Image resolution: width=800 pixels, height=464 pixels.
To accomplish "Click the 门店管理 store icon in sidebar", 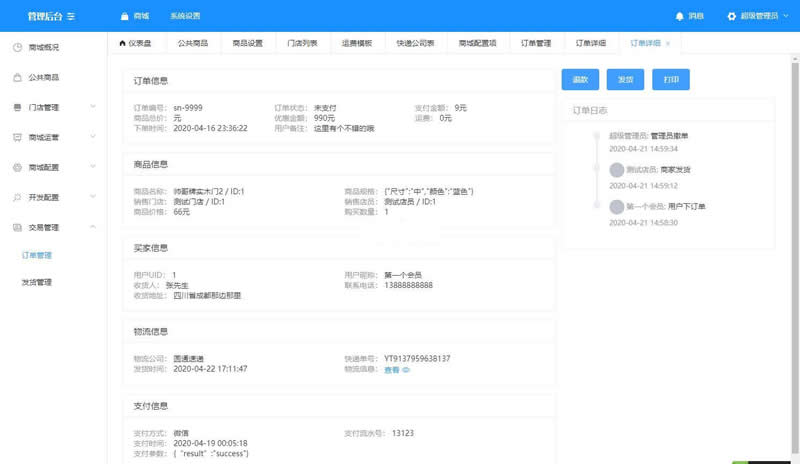I will coord(18,107).
